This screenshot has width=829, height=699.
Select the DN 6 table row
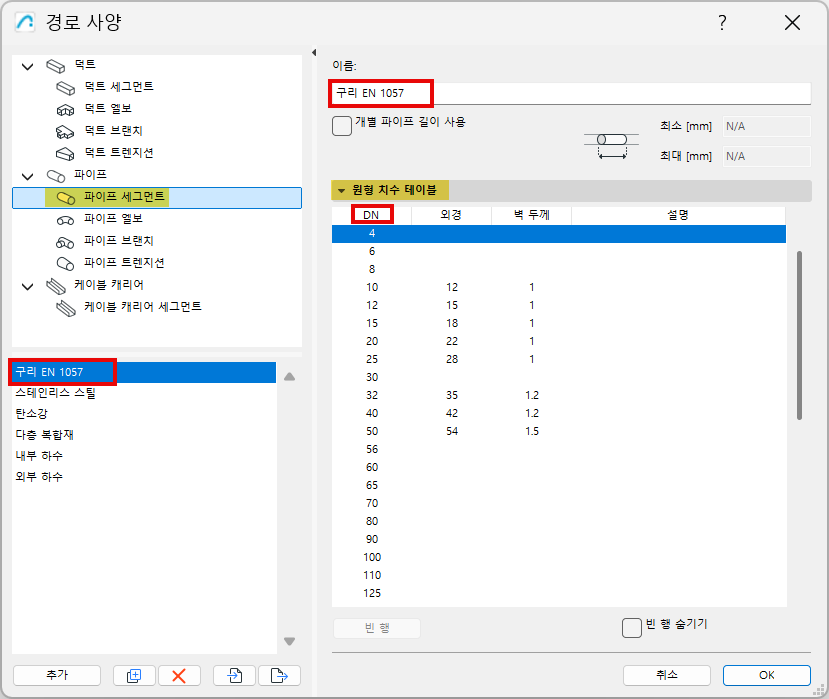(x=559, y=252)
